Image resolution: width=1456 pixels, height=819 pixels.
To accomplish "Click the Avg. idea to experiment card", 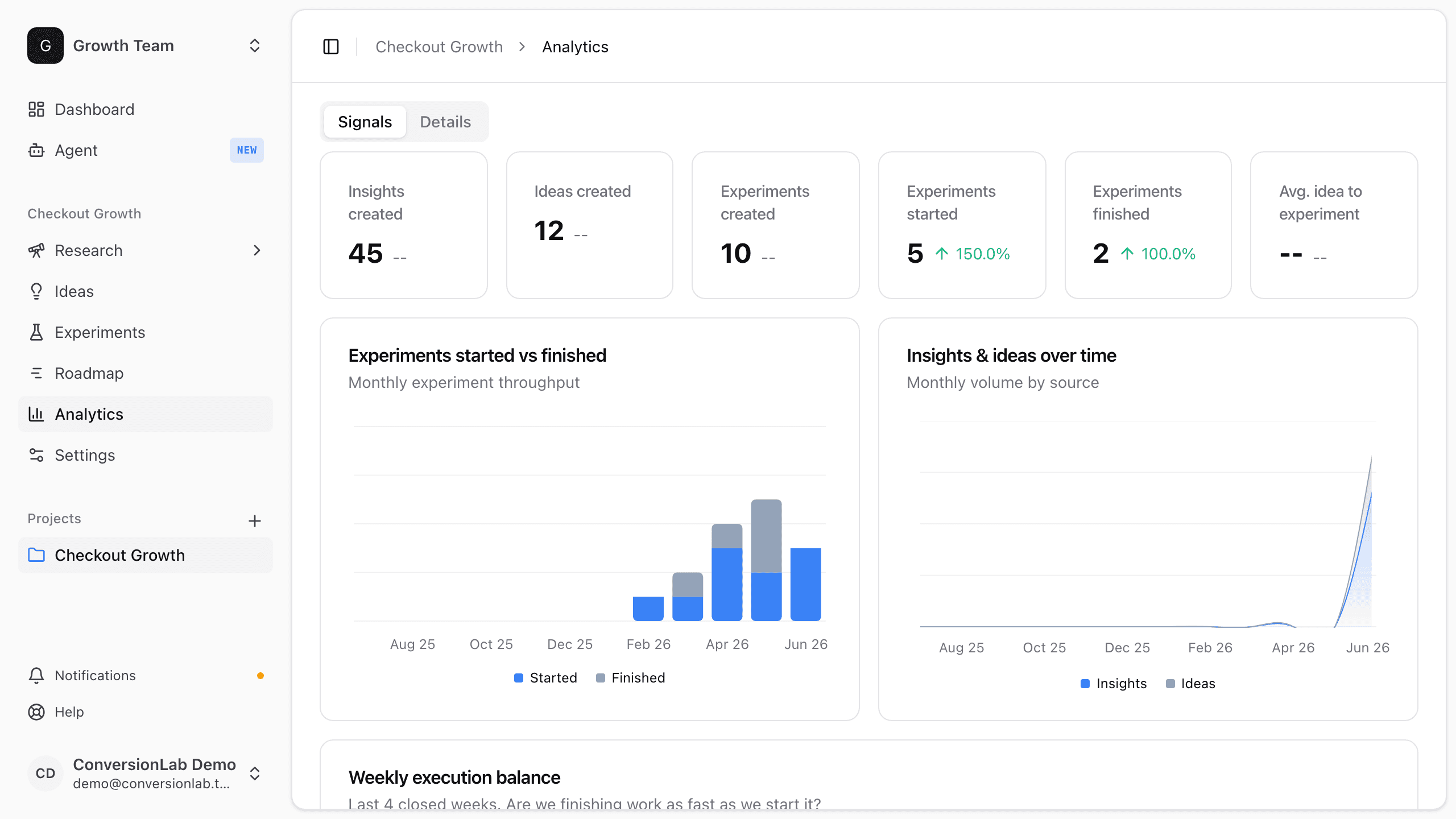I will (1334, 225).
